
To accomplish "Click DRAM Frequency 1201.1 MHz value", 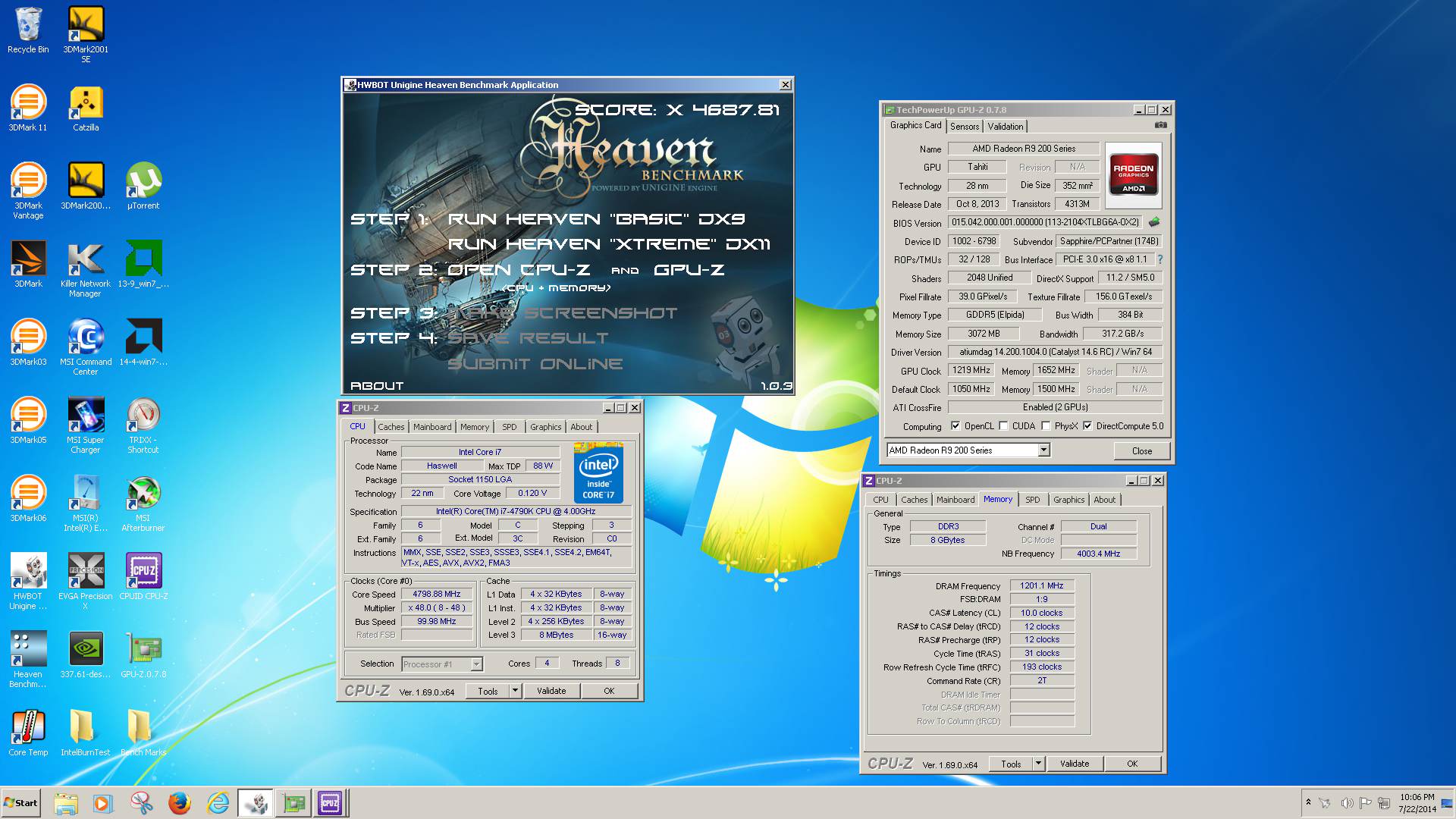I will point(1042,586).
